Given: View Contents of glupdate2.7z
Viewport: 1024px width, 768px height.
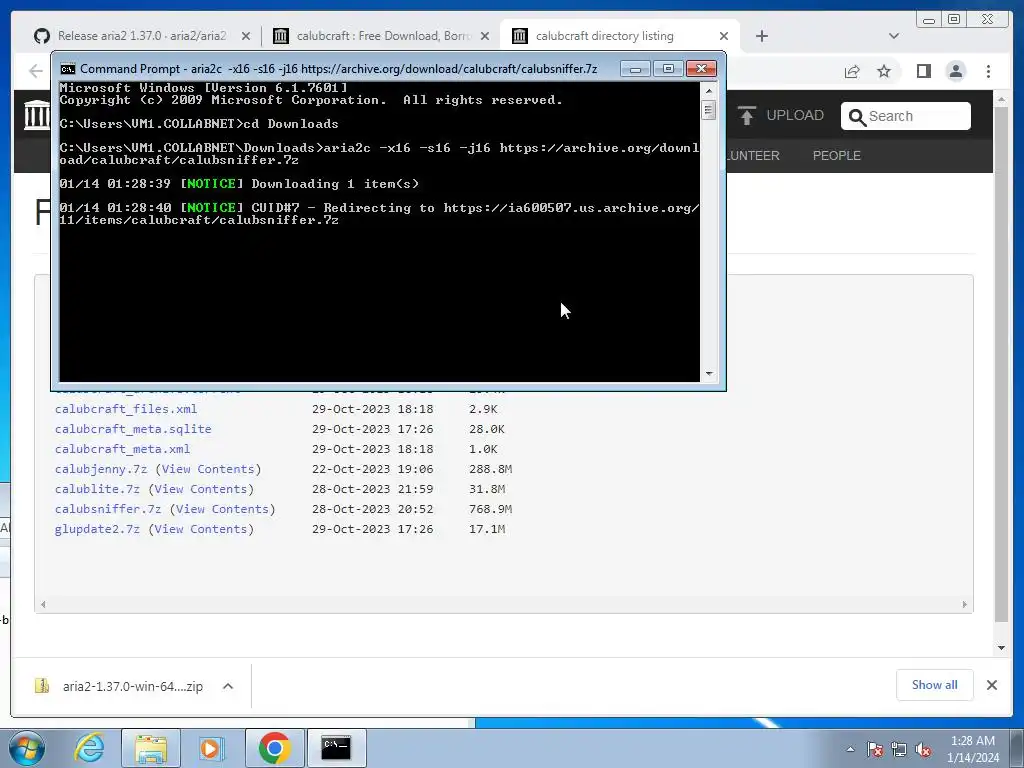Looking at the screenshot, I should pyautogui.click(x=200, y=529).
